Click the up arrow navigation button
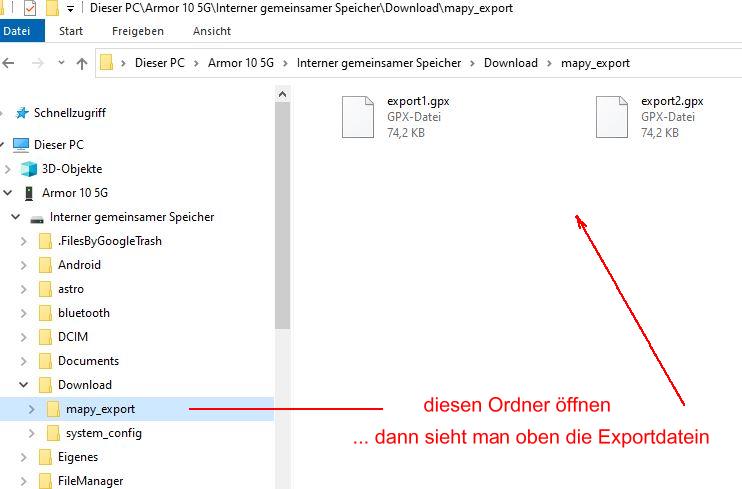Image resolution: width=742 pixels, height=489 pixels. [82, 63]
